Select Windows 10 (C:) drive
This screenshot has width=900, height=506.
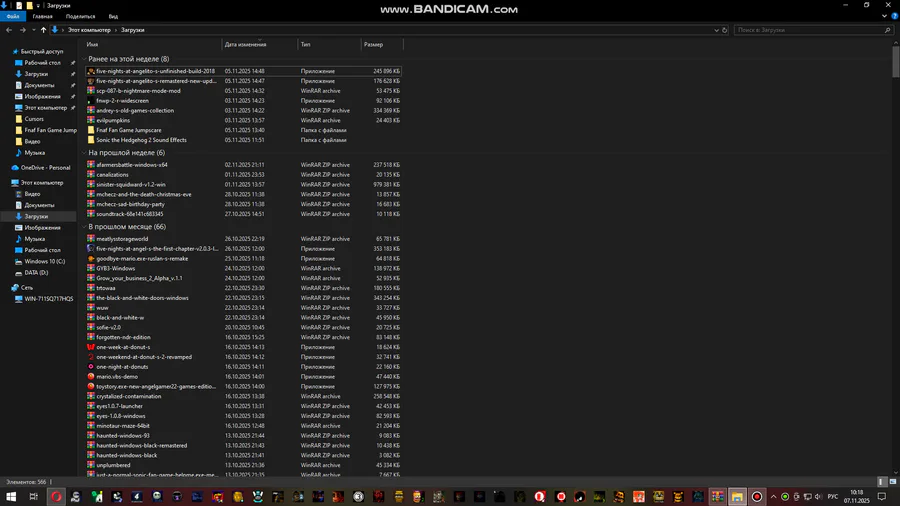pyautogui.click(x=44, y=261)
